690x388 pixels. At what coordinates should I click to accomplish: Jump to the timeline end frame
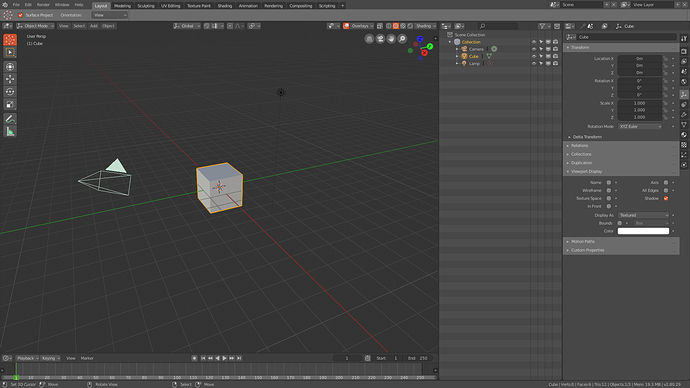click(239, 358)
